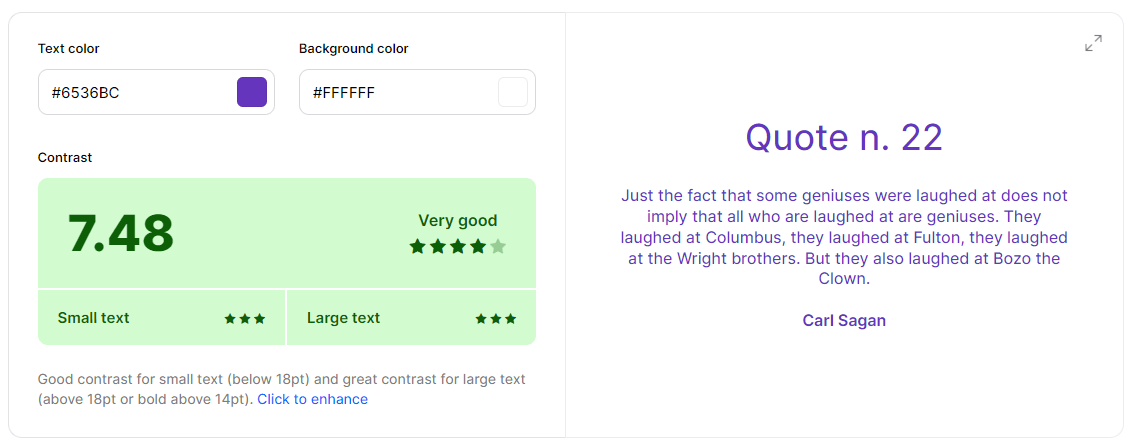This screenshot has width=1134, height=446.
Task: Click the 'Contrast' section label
Action: tap(65, 157)
